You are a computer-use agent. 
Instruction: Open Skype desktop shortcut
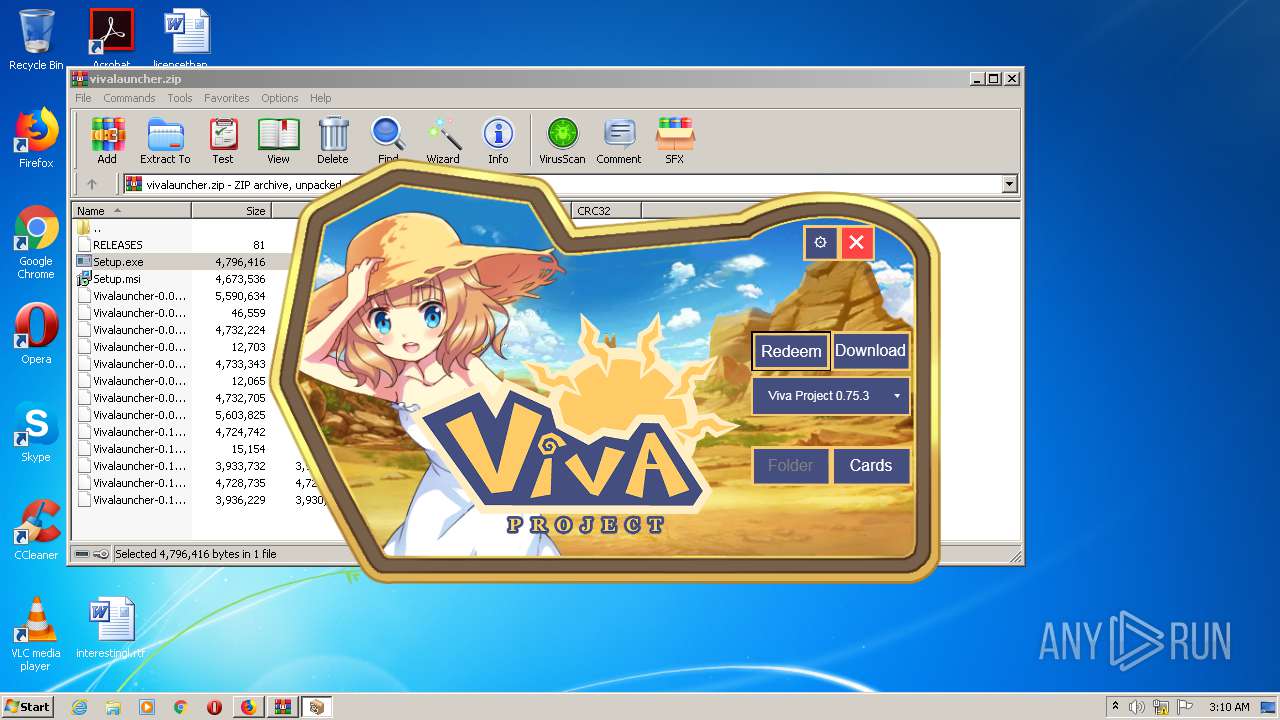[36, 432]
